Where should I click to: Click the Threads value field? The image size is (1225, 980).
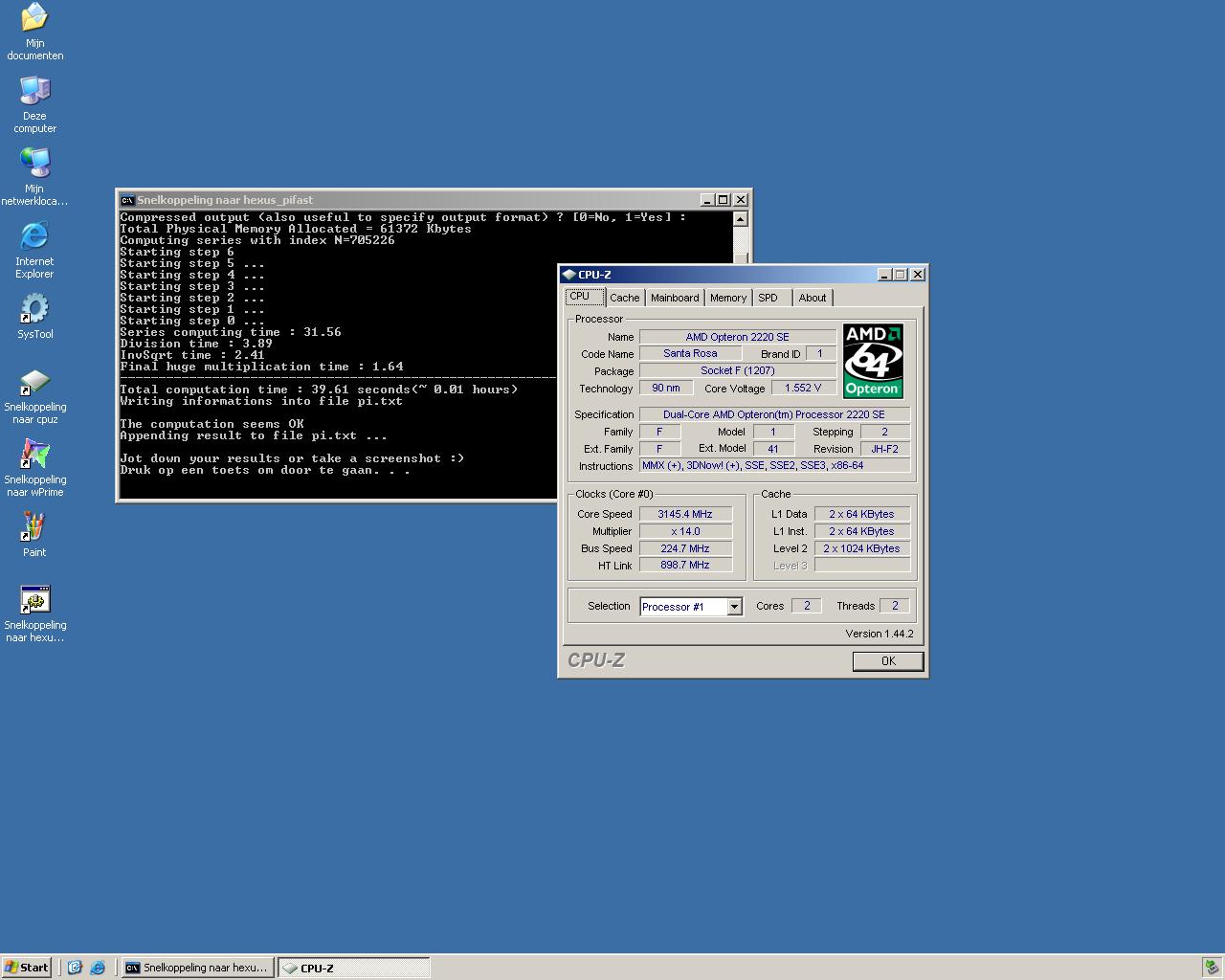(x=895, y=606)
